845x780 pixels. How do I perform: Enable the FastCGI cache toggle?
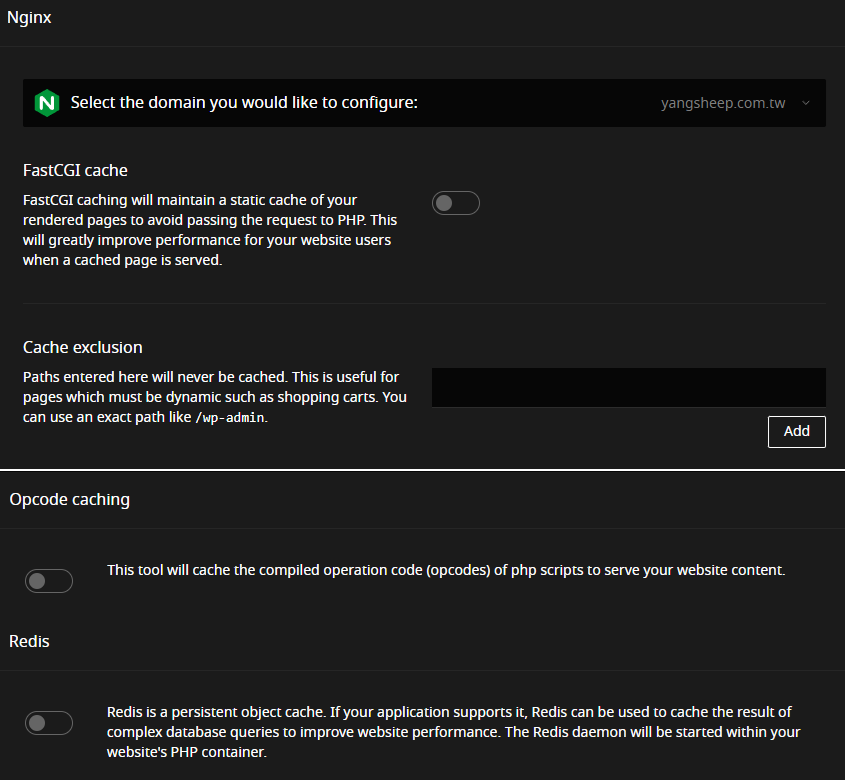tap(456, 203)
